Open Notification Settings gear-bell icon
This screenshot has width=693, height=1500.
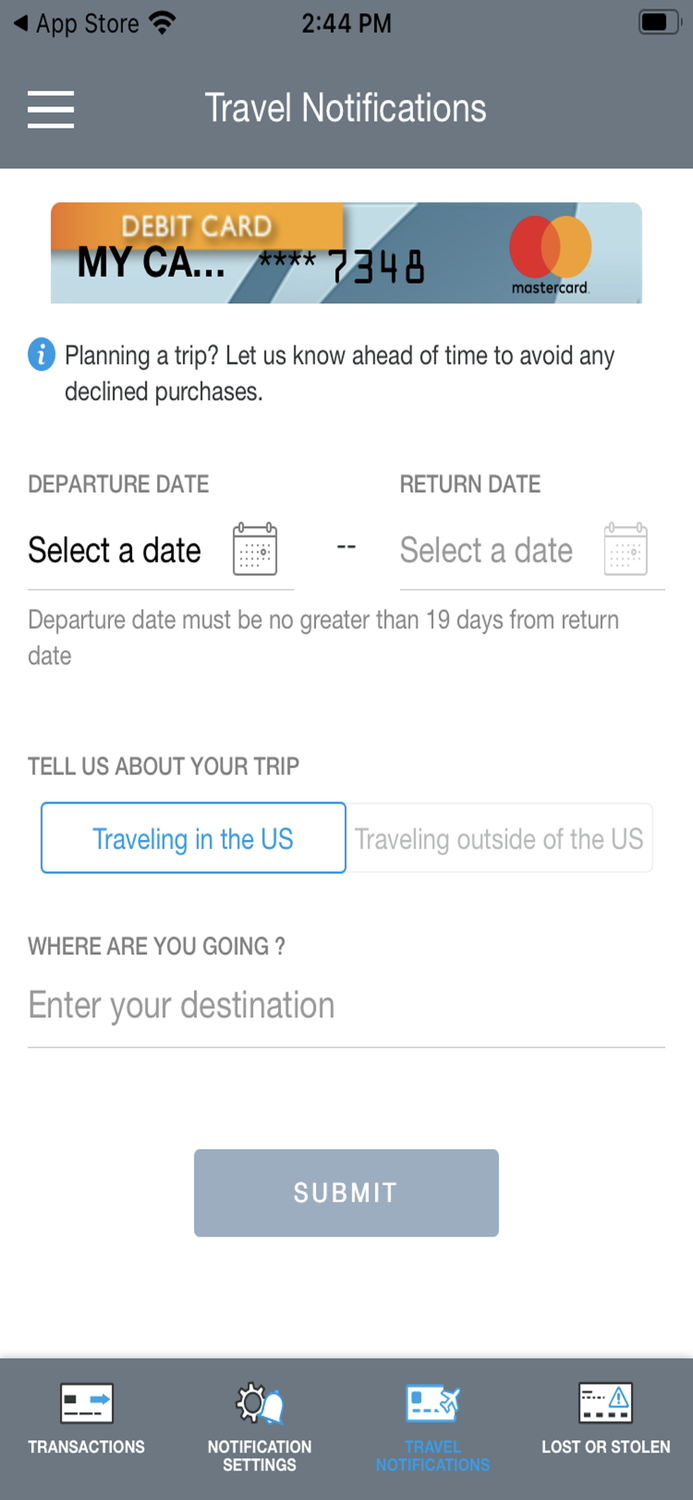259,1403
